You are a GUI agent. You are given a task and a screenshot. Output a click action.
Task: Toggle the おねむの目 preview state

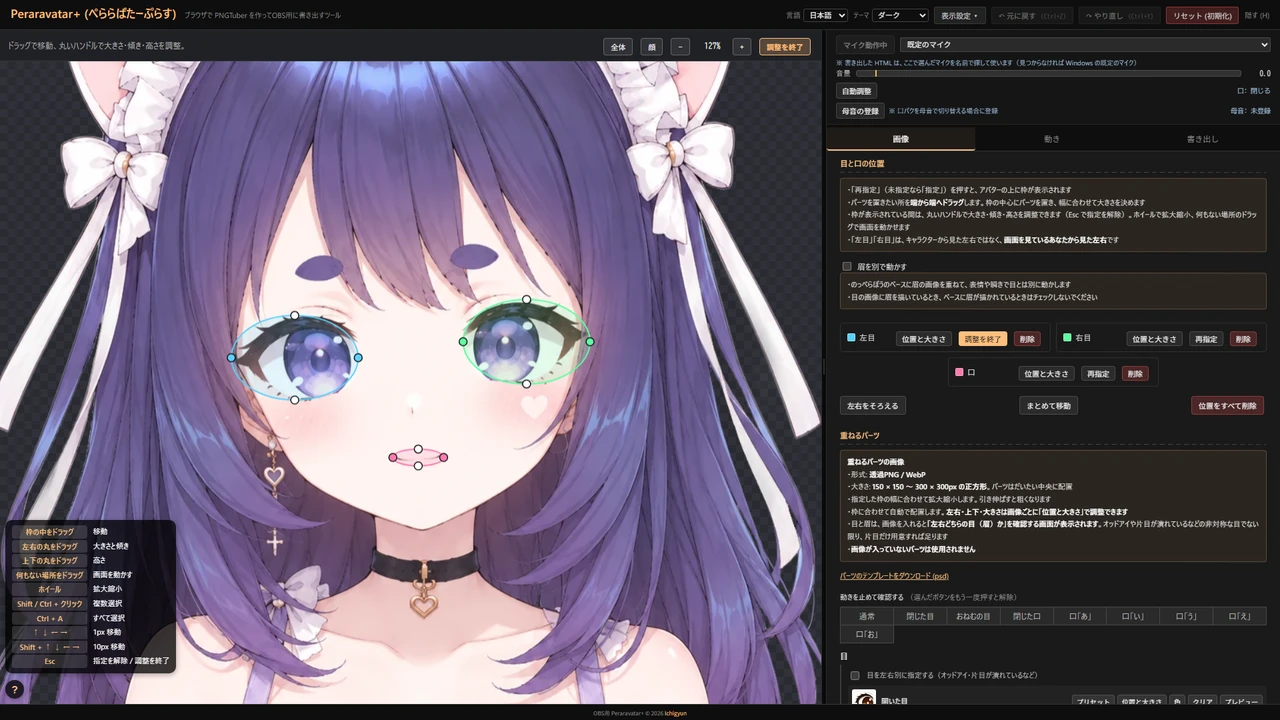point(973,616)
